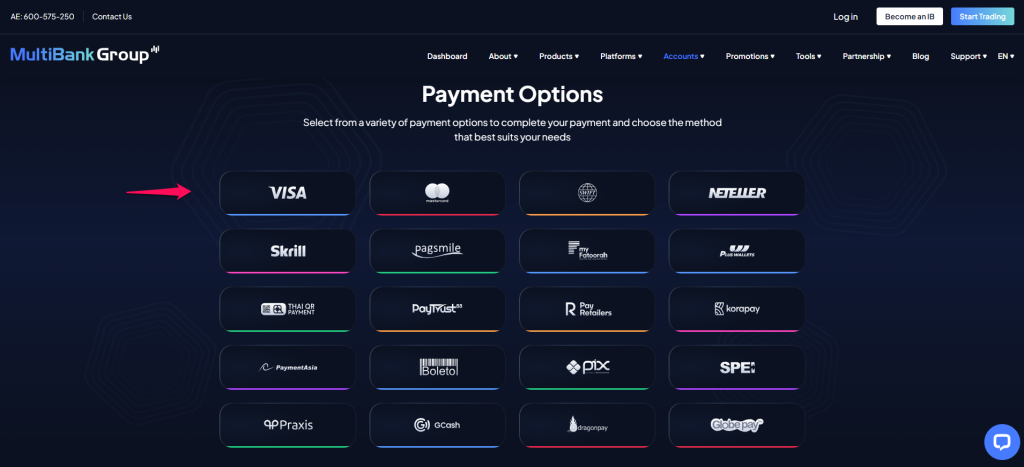
Task: Expand the Products navigation dropdown
Action: (x=562, y=56)
